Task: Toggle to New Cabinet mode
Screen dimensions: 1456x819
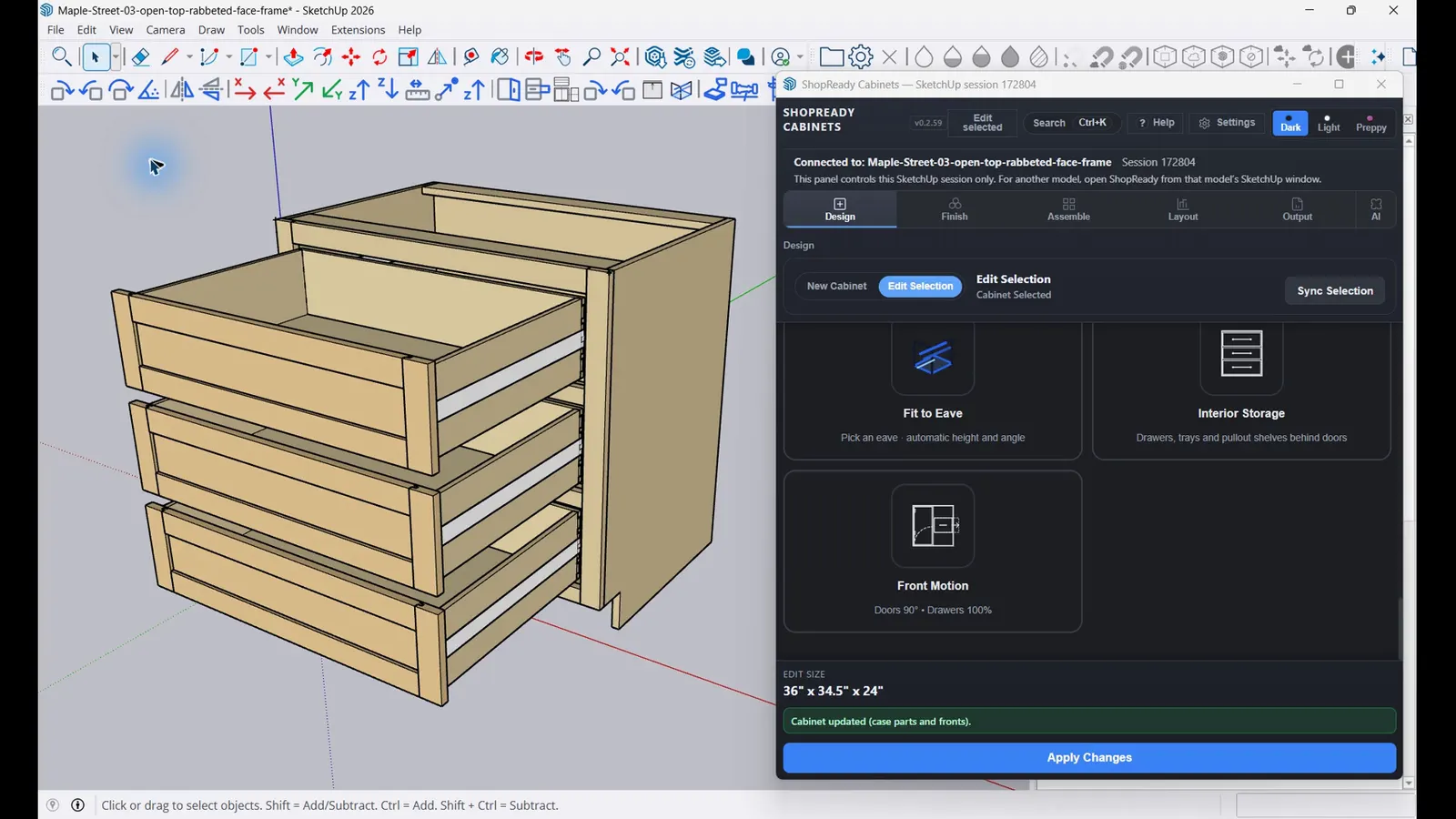Action: pos(836,286)
